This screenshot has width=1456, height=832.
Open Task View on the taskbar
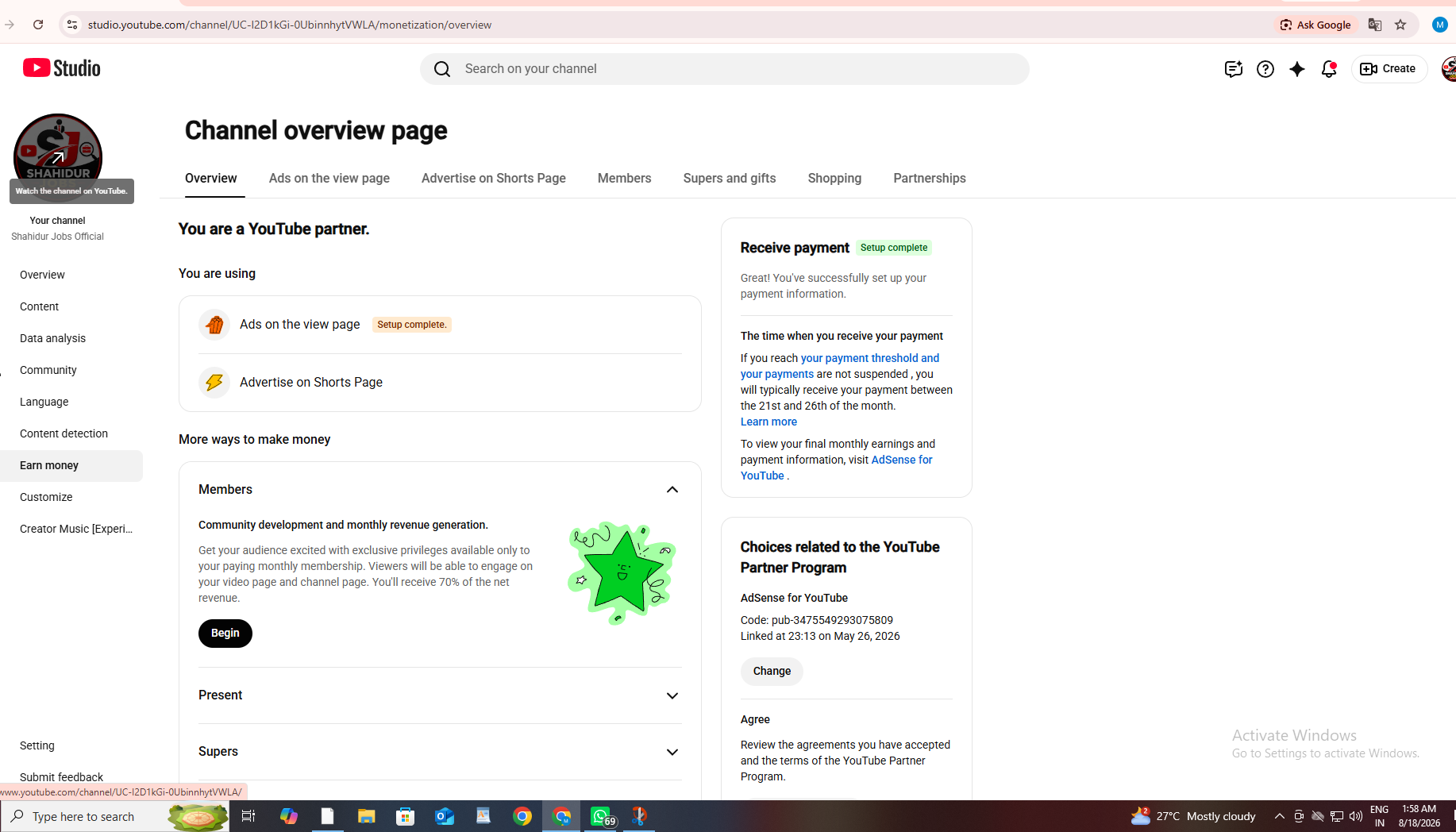point(248,816)
